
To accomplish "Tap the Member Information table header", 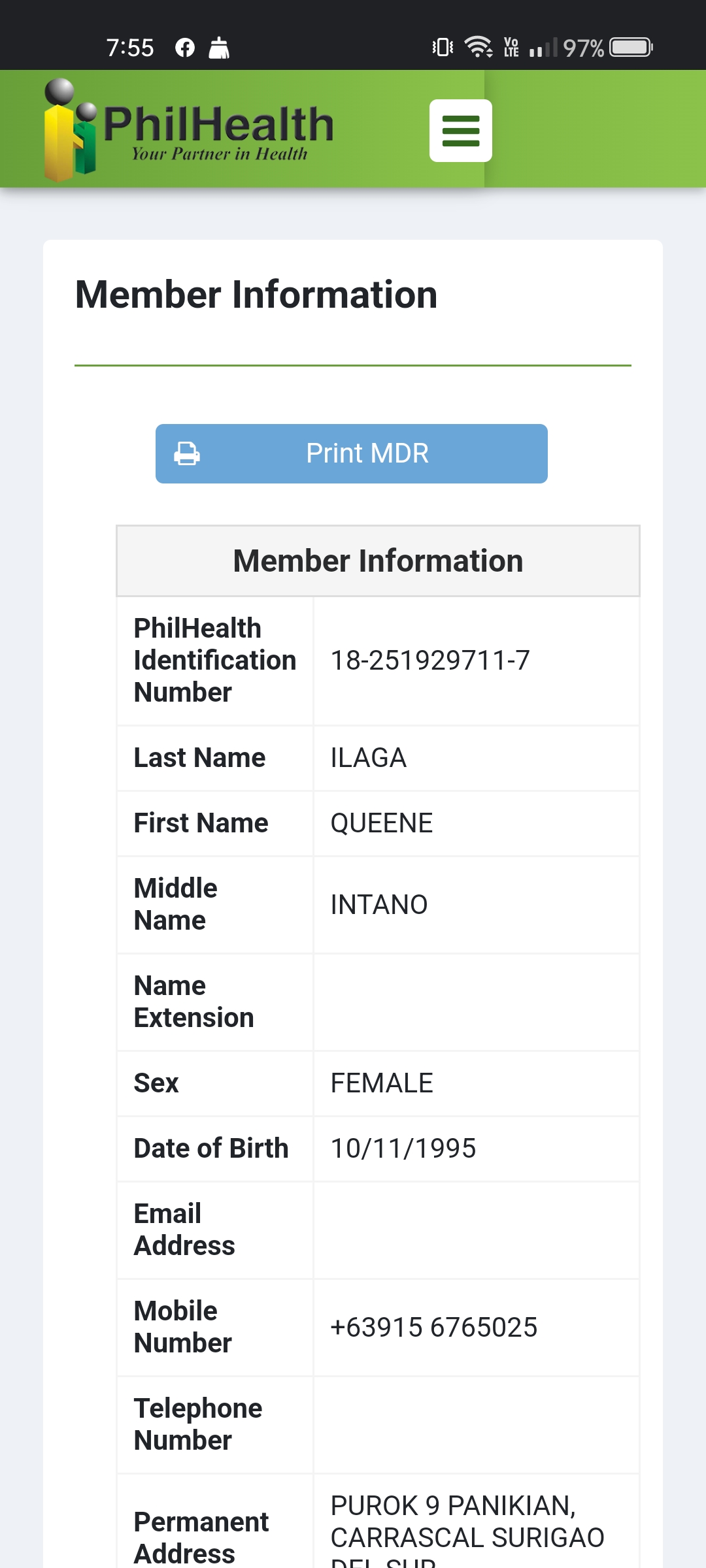I will [378, 561].
